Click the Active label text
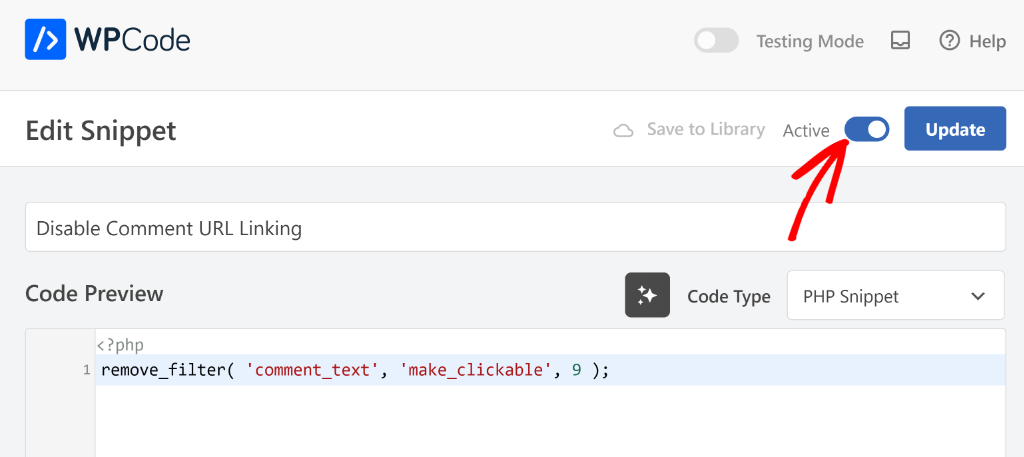 coord(806,131)
